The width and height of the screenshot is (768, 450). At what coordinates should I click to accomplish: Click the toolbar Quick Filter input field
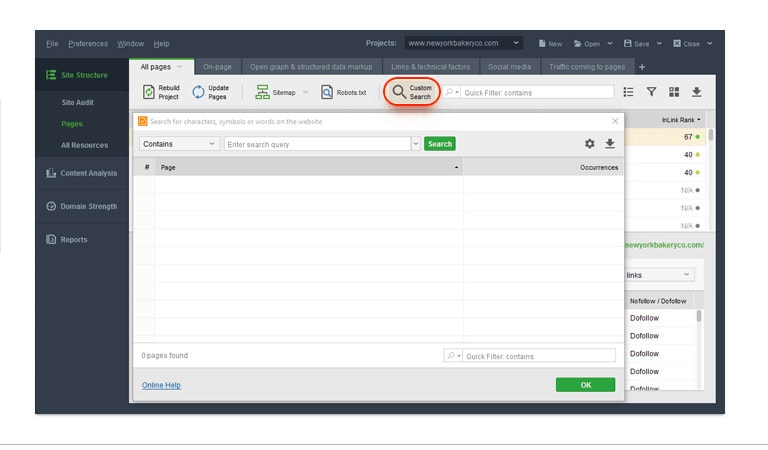[x=537, y=92]
